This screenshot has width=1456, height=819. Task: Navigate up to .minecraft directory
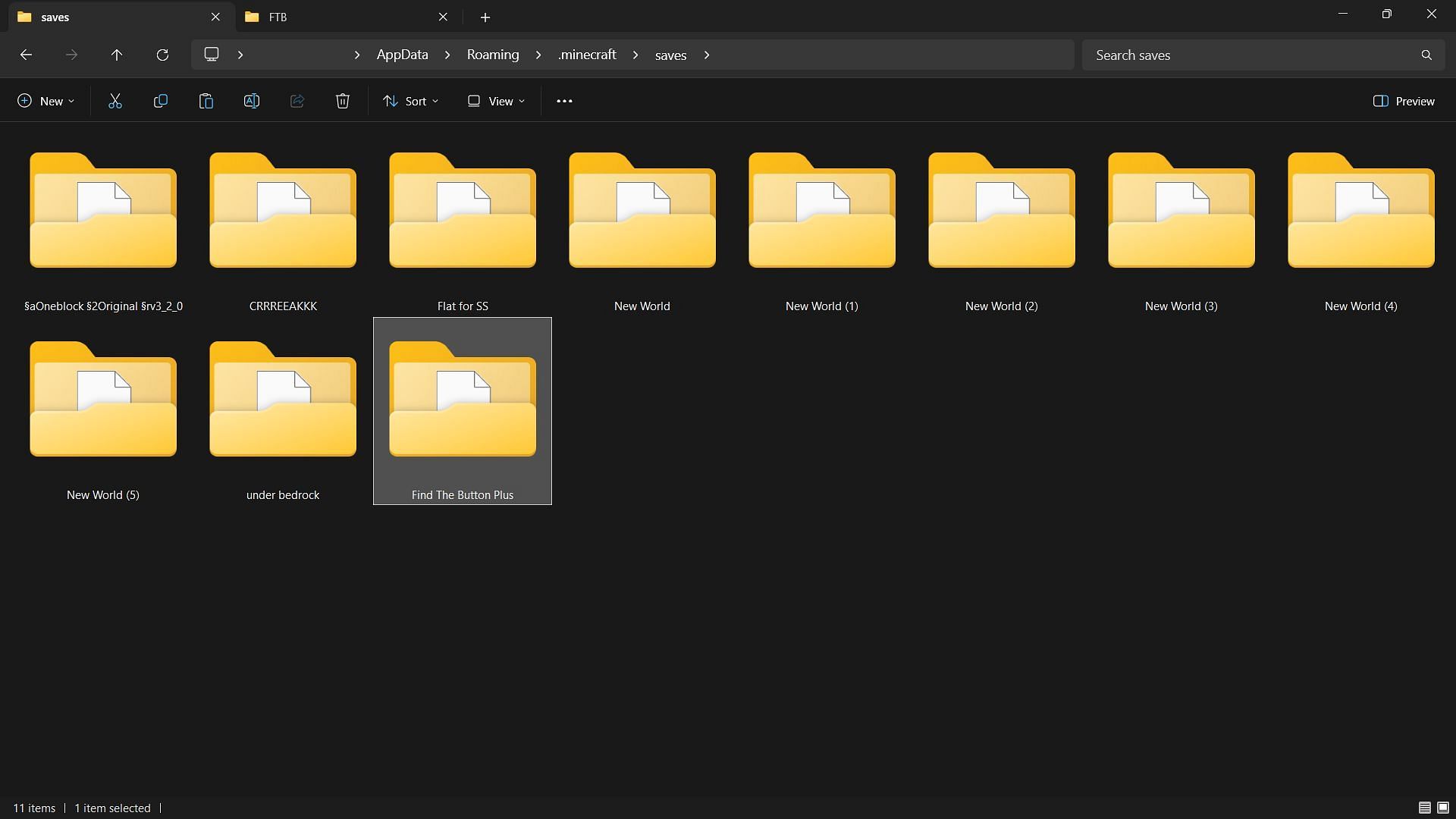tap(588, 55)
